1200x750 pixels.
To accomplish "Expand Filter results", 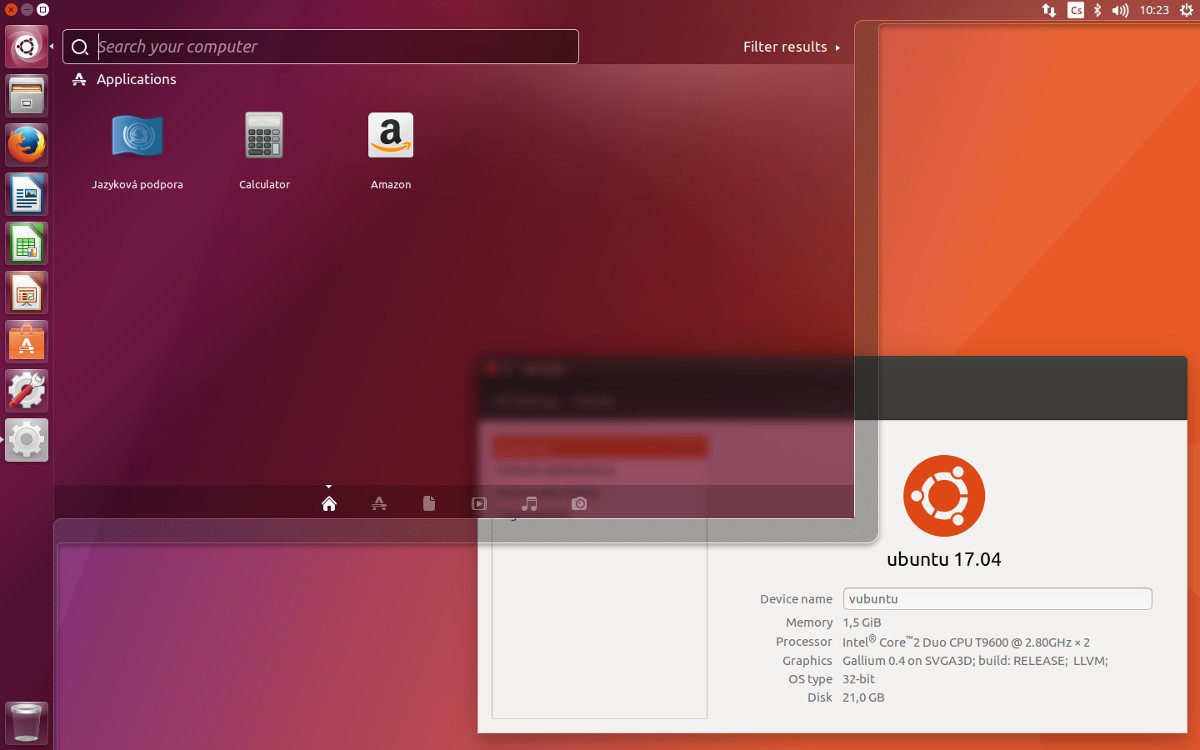I will point(791,47).
